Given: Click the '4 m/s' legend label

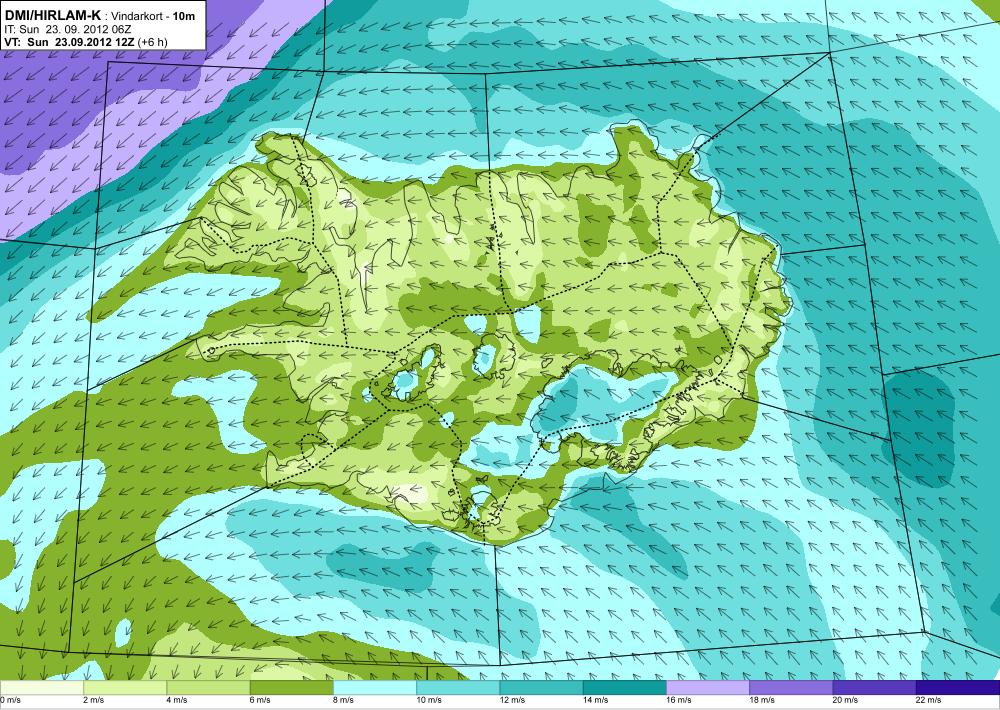Looking at the screenshot, I should [x=177, y=700].
